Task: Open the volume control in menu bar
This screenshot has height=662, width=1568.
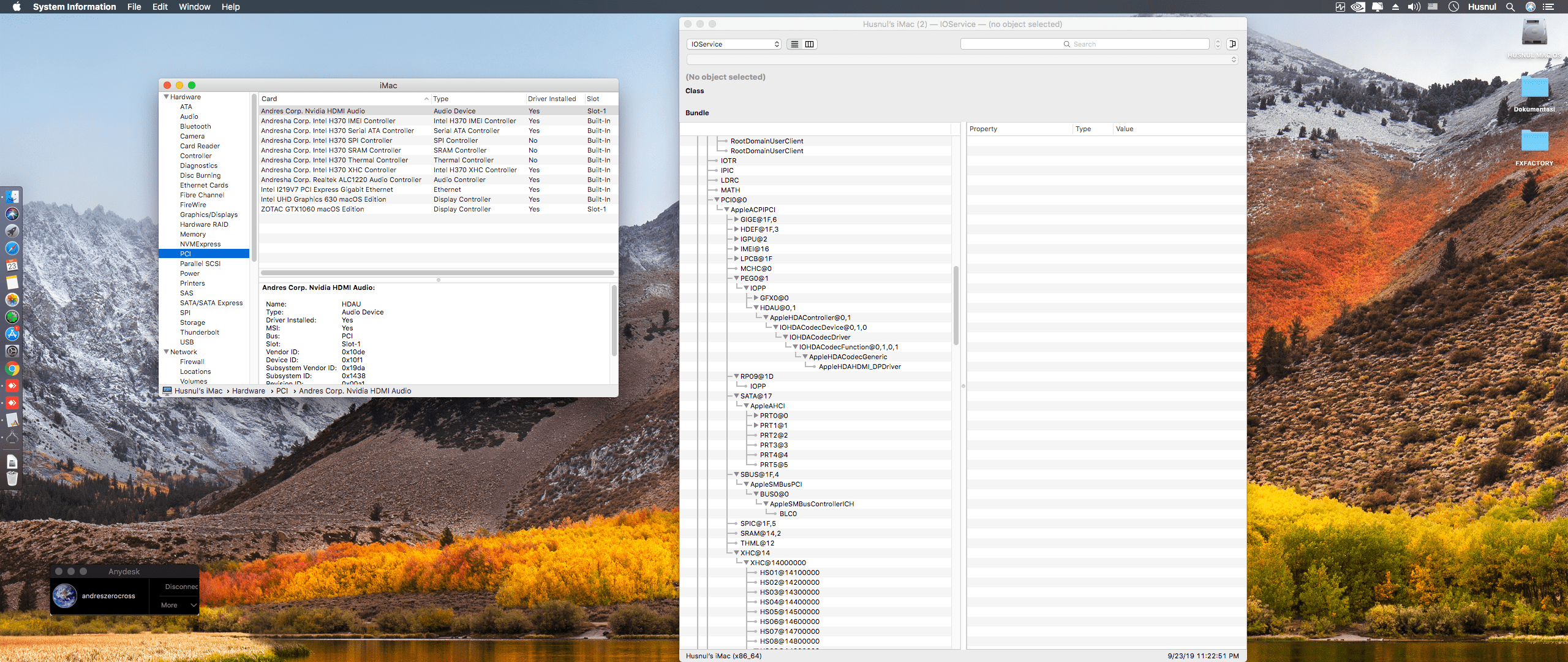Action: 1414,7
